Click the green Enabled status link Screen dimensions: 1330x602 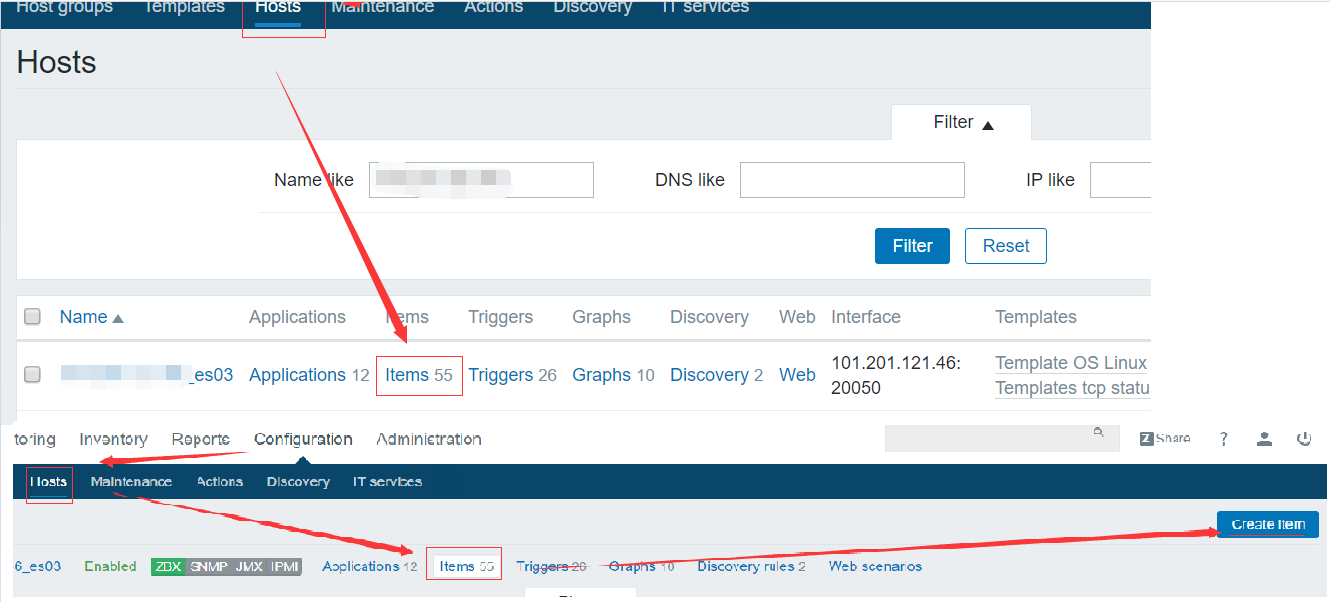click(110, 566)
